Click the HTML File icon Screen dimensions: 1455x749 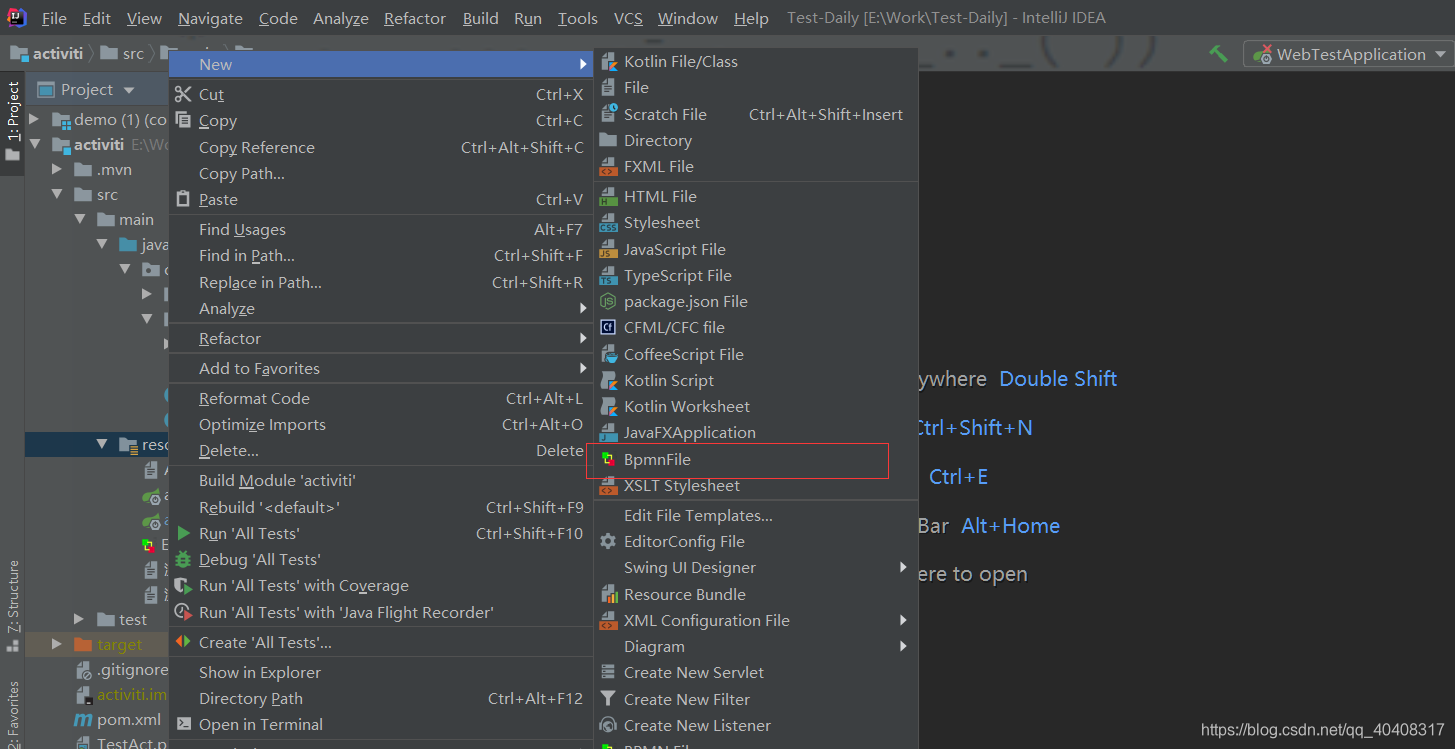(608, 197)
